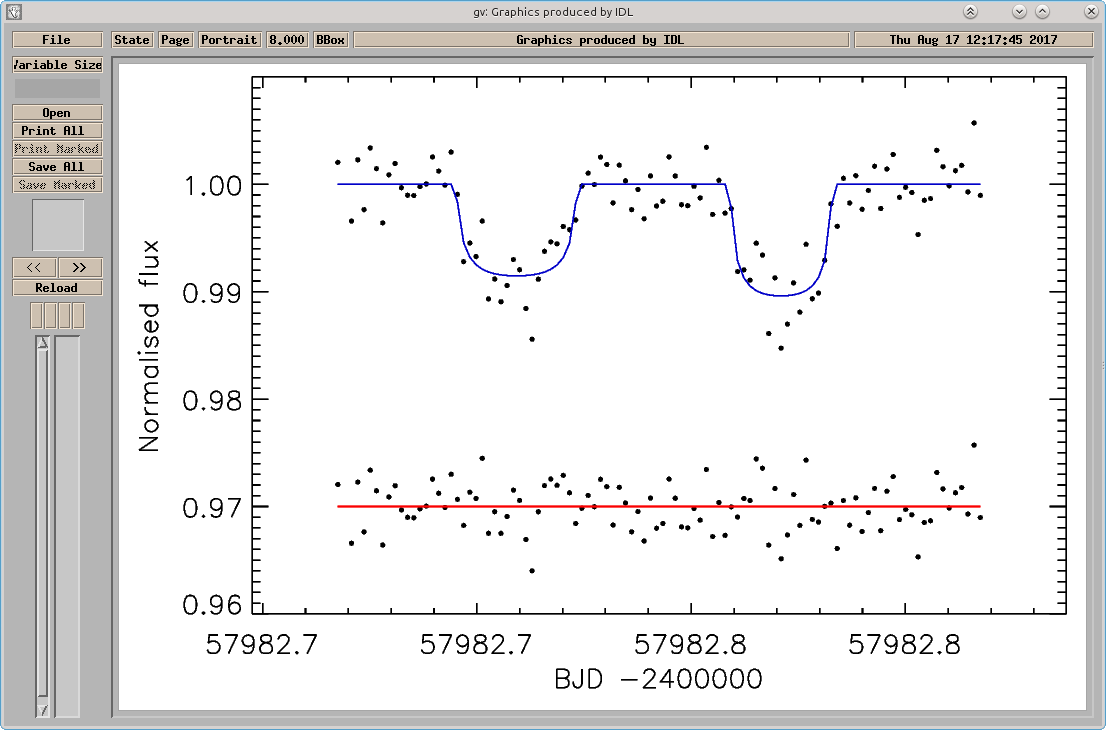Image resolution: width=1106 pixels, height=730 pixels.
Task: Click the last page-mark toggle box
Action: click(x=78, y=315)
